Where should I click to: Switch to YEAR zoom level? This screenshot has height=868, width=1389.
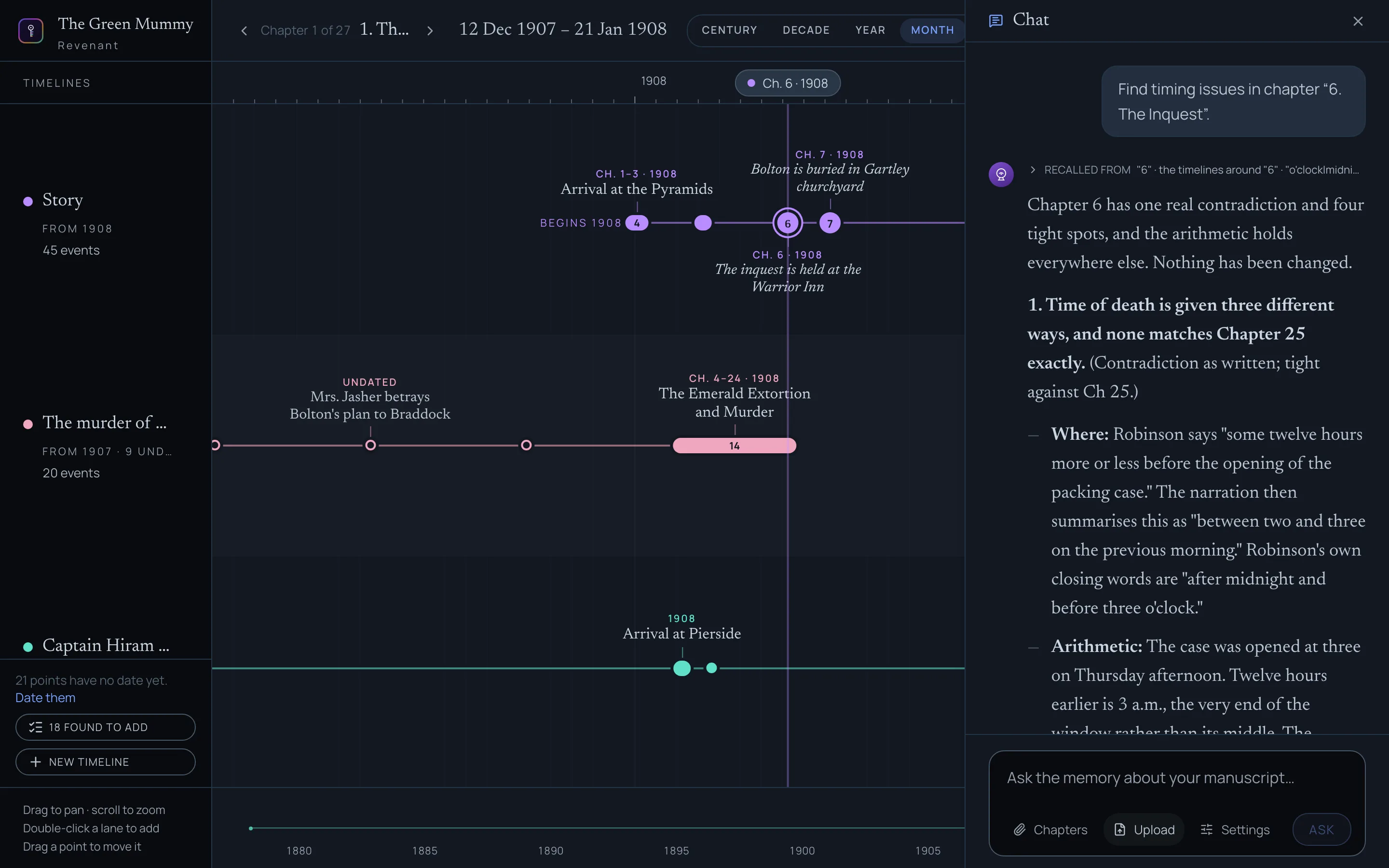pyautogui.click(x=870, y=30)
